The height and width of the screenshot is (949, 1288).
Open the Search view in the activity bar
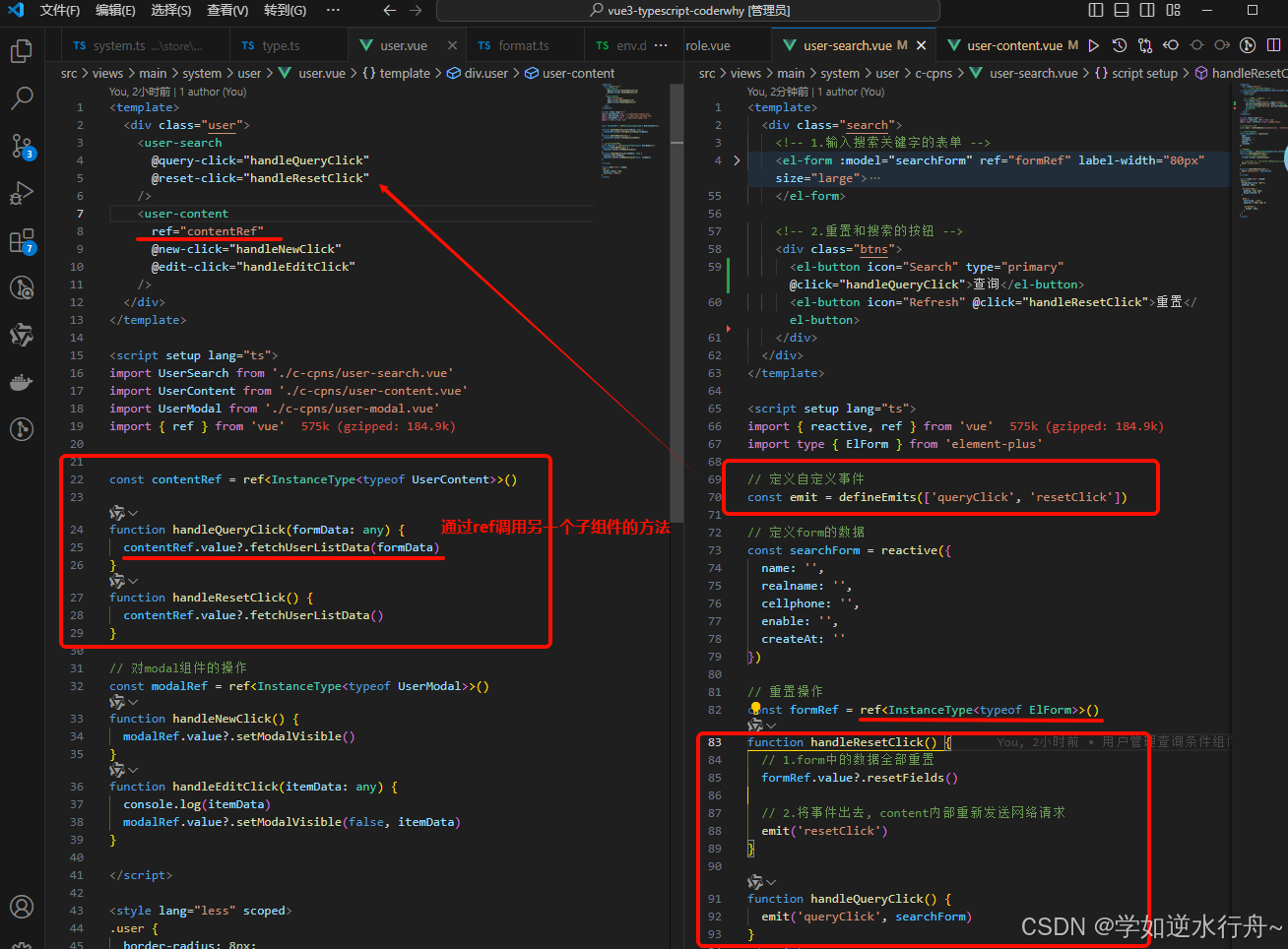coord(22,97)
